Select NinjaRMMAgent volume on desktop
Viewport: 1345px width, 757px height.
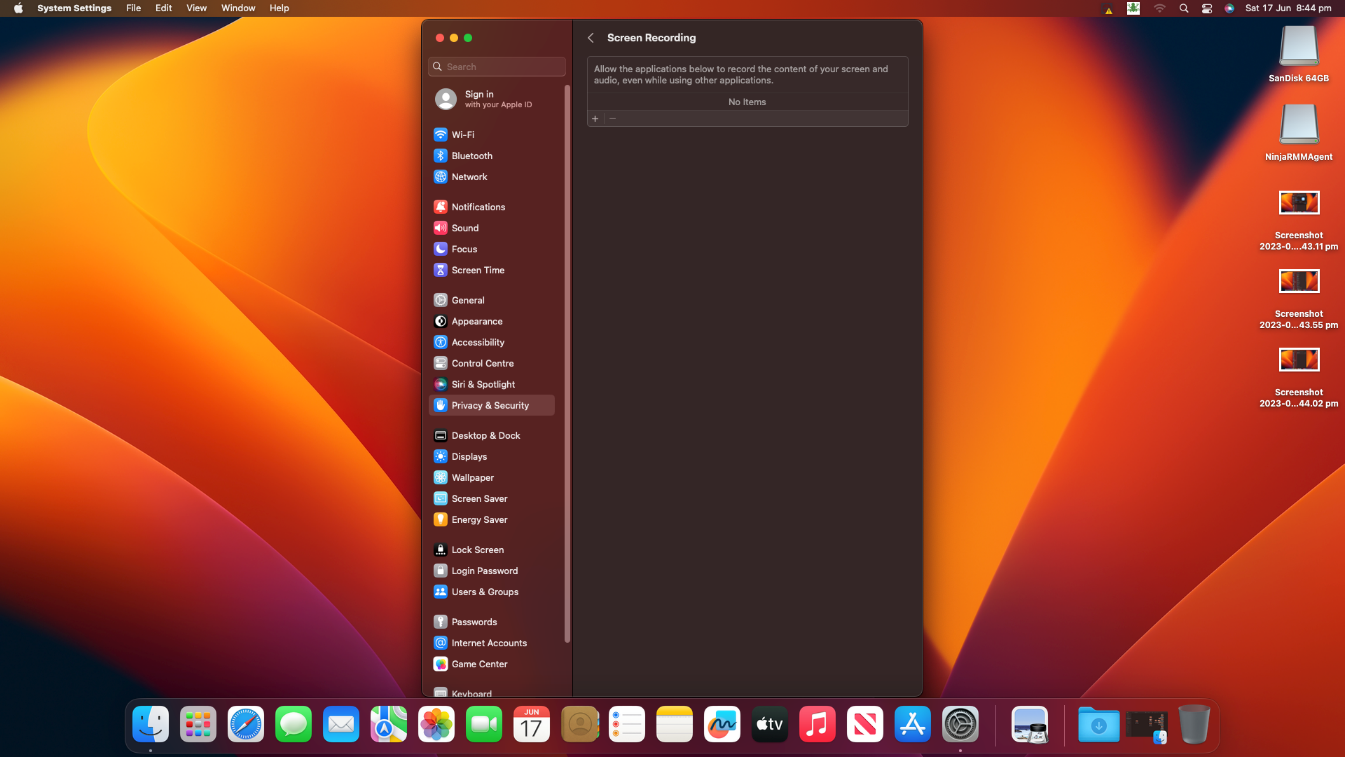click(x=1299, y=133)
